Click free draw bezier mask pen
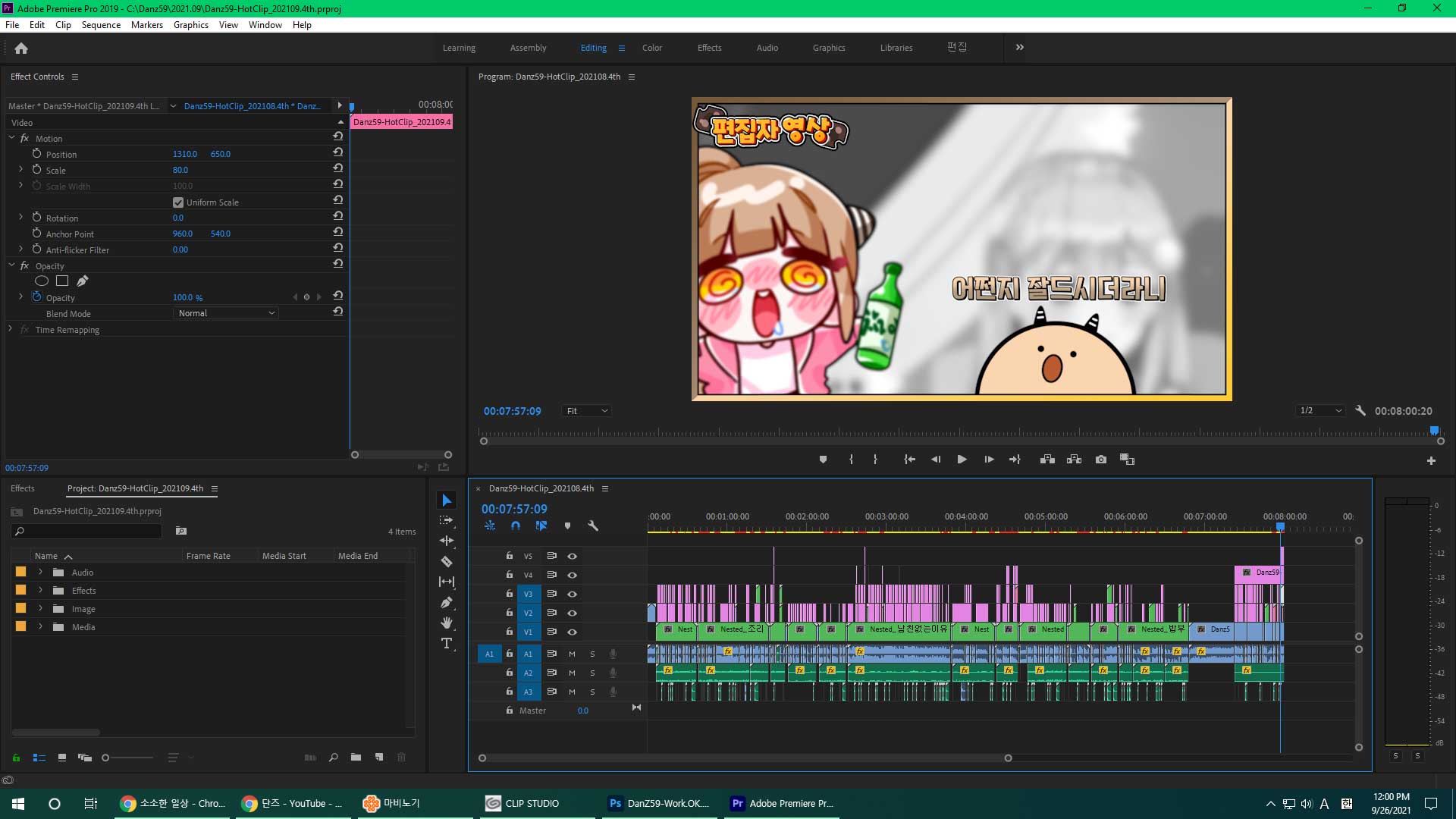 coord(83,281)
